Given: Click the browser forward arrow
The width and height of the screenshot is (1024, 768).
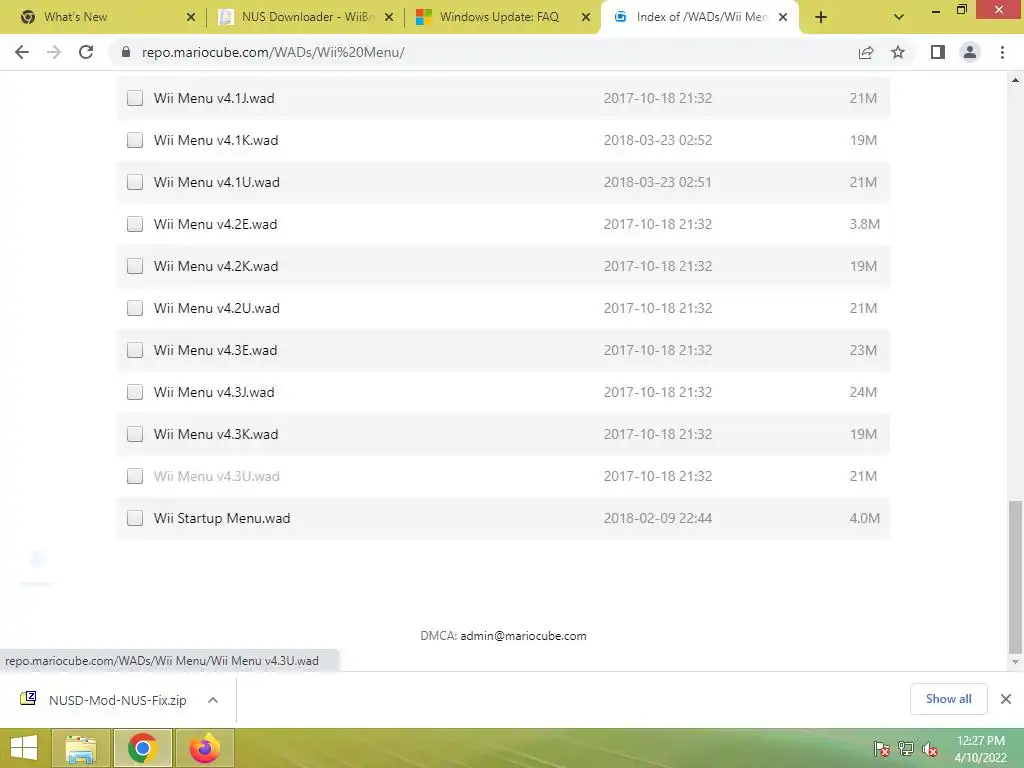Looking at the screenshot, I should click(x=54, y=52).
